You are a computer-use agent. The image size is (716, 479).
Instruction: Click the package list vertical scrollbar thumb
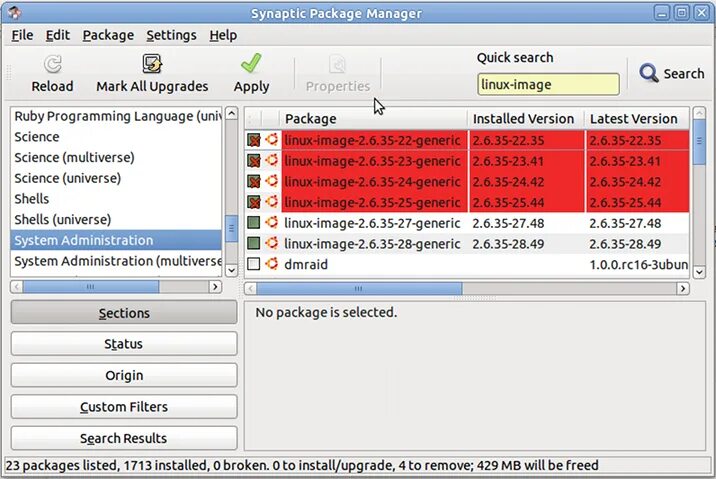[699, 142]
